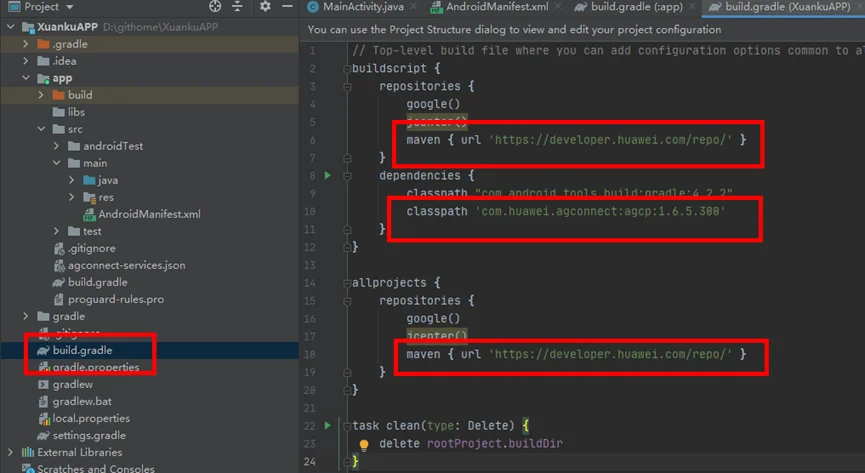
Task: Switch to build.gradle (:app) tab
Action: (636, 7)
